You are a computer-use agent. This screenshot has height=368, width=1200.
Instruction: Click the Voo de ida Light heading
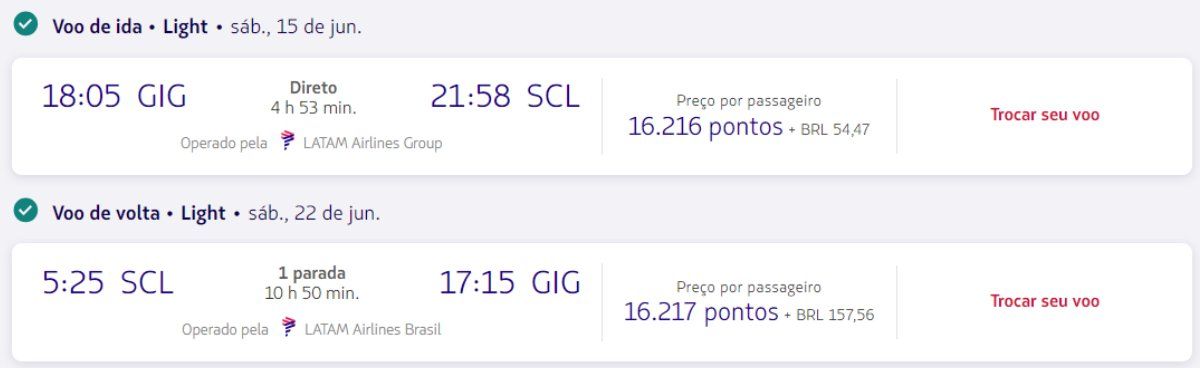(130, 27)
